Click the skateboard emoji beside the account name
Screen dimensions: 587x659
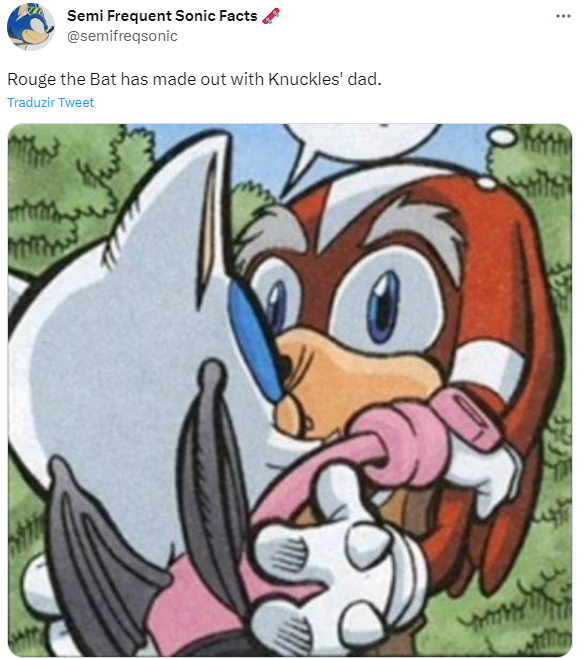tap(271, 16)
